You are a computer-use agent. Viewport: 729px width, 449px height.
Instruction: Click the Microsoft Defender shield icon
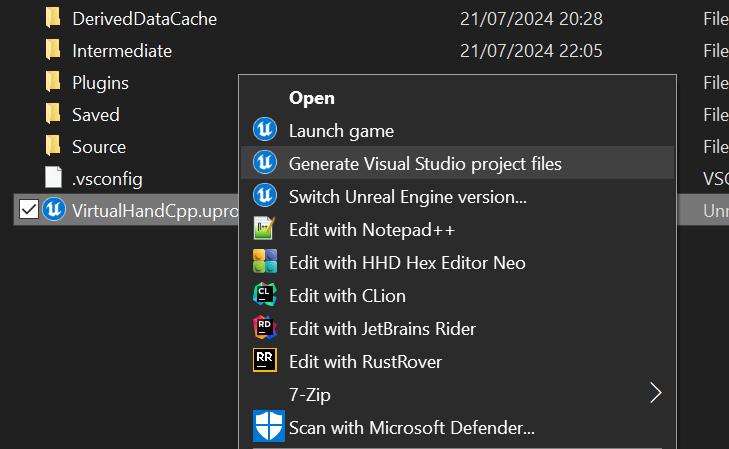[x=269, y=426]
